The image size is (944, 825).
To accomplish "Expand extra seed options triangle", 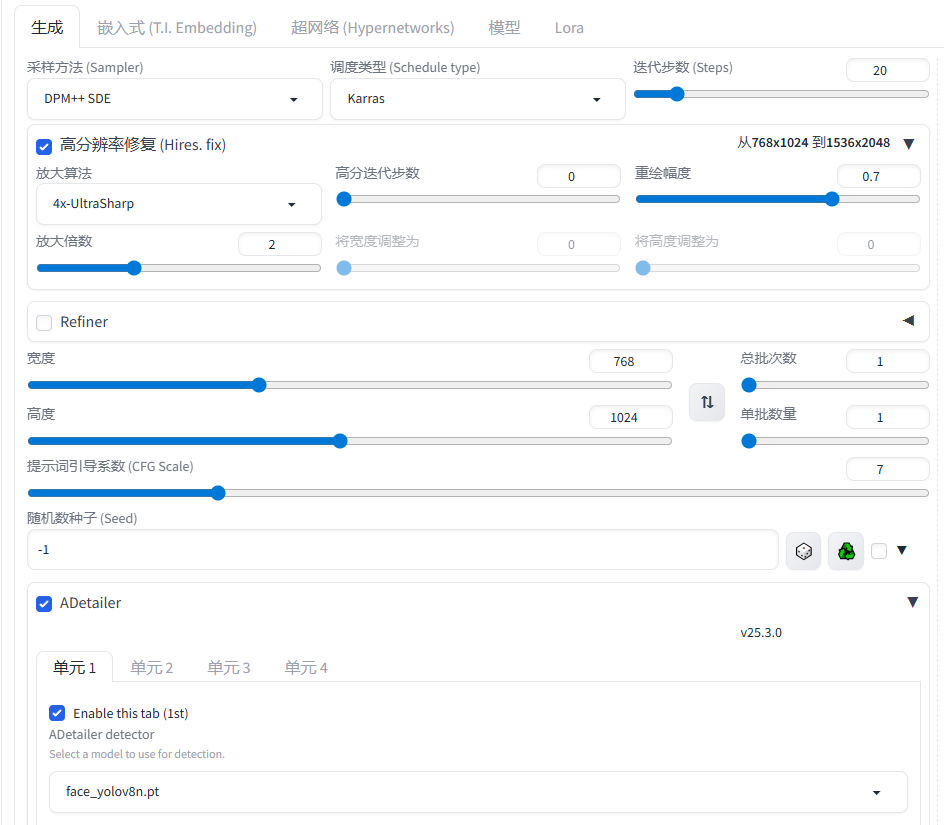I will tap(901, 550).
